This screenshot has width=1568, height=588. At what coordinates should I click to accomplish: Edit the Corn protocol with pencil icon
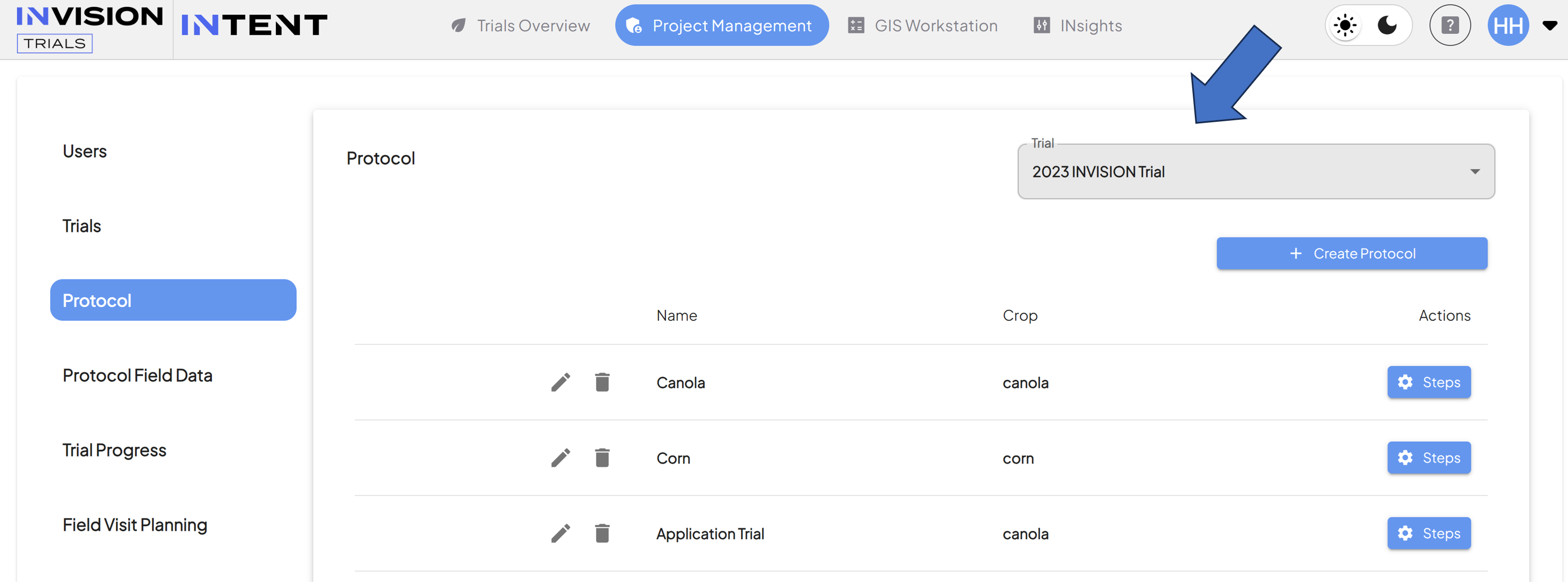(x=561, y=459)
